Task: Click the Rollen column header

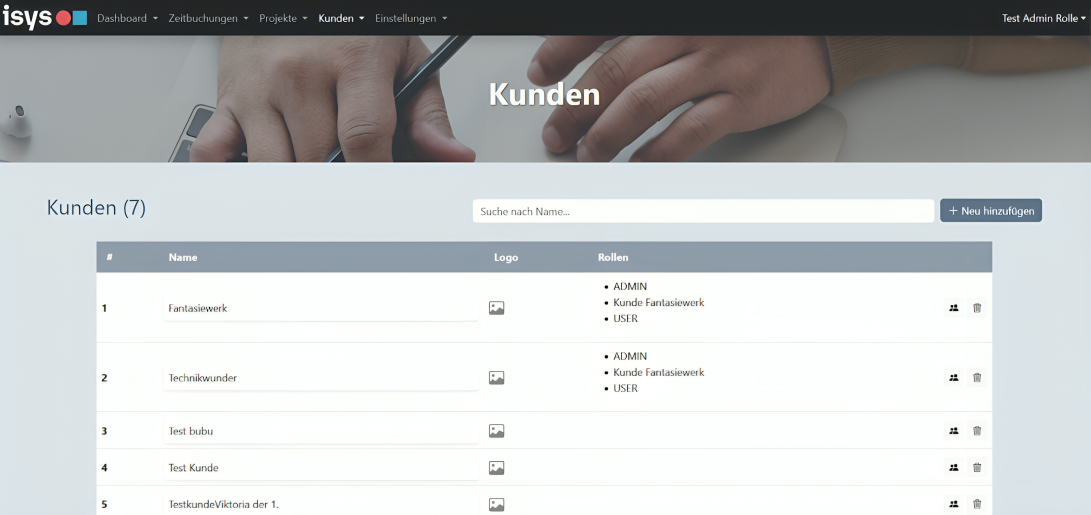Action: (613, 257)
